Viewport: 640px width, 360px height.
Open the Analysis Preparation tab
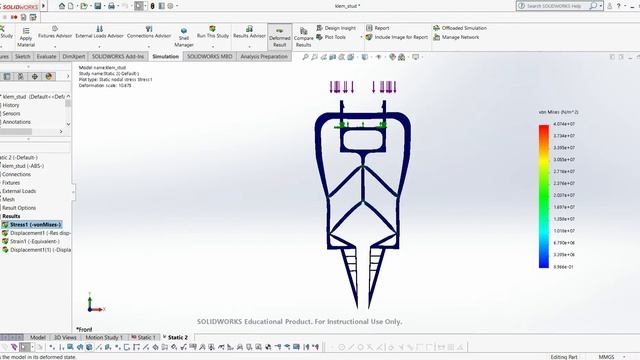coord(264,56)
